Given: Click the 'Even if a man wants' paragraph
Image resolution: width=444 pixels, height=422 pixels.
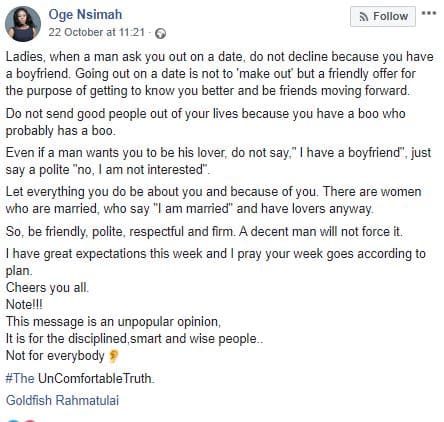Looking at the screenshot, I should point(218,161).
